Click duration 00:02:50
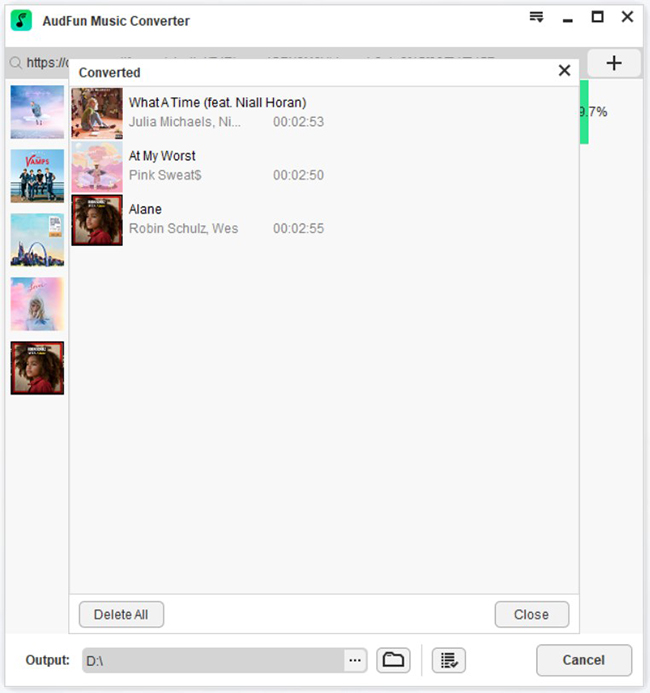The image size is (650, 693). point(298,175)
